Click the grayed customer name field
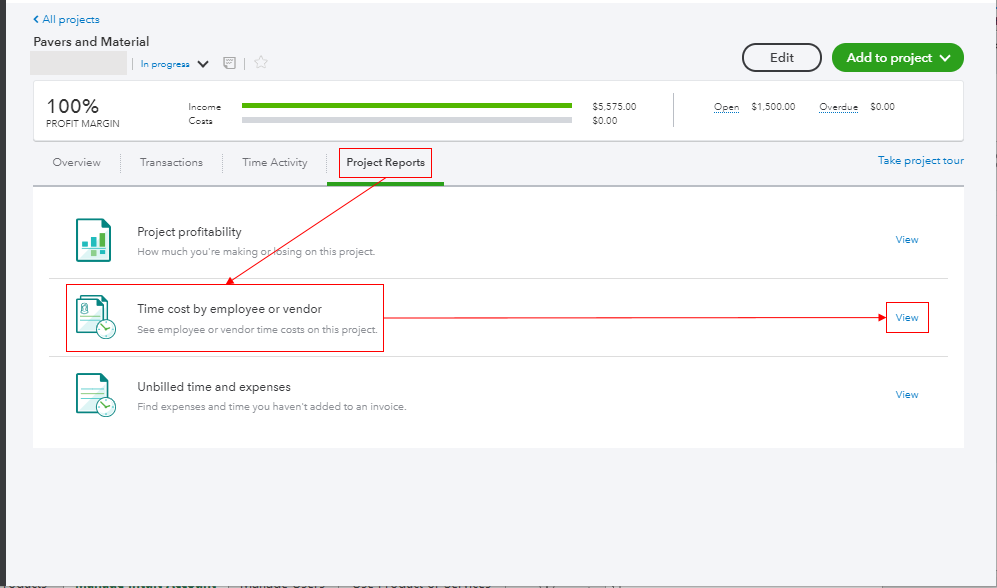Screen dimensions: 997x588 (78, 64)
